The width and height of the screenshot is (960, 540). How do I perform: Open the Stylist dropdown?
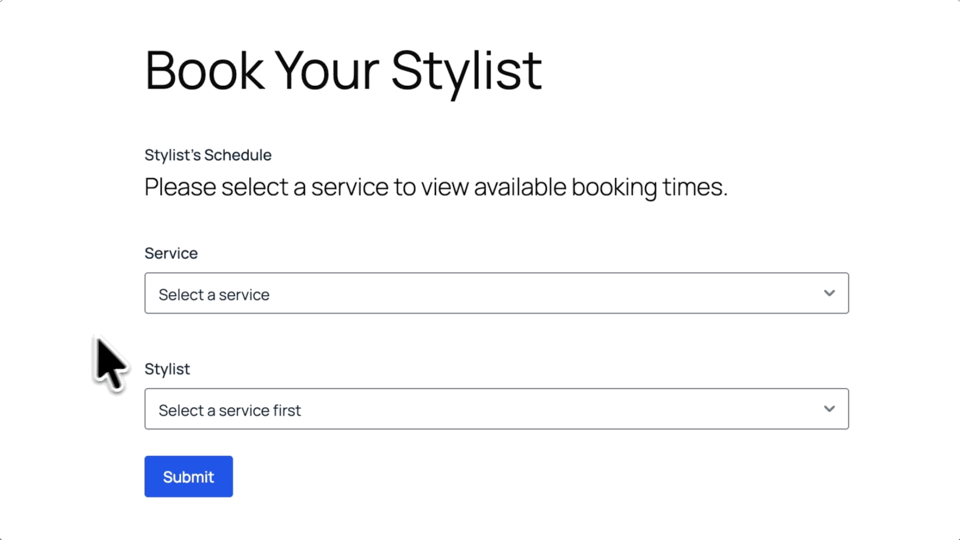pos(496,409)
